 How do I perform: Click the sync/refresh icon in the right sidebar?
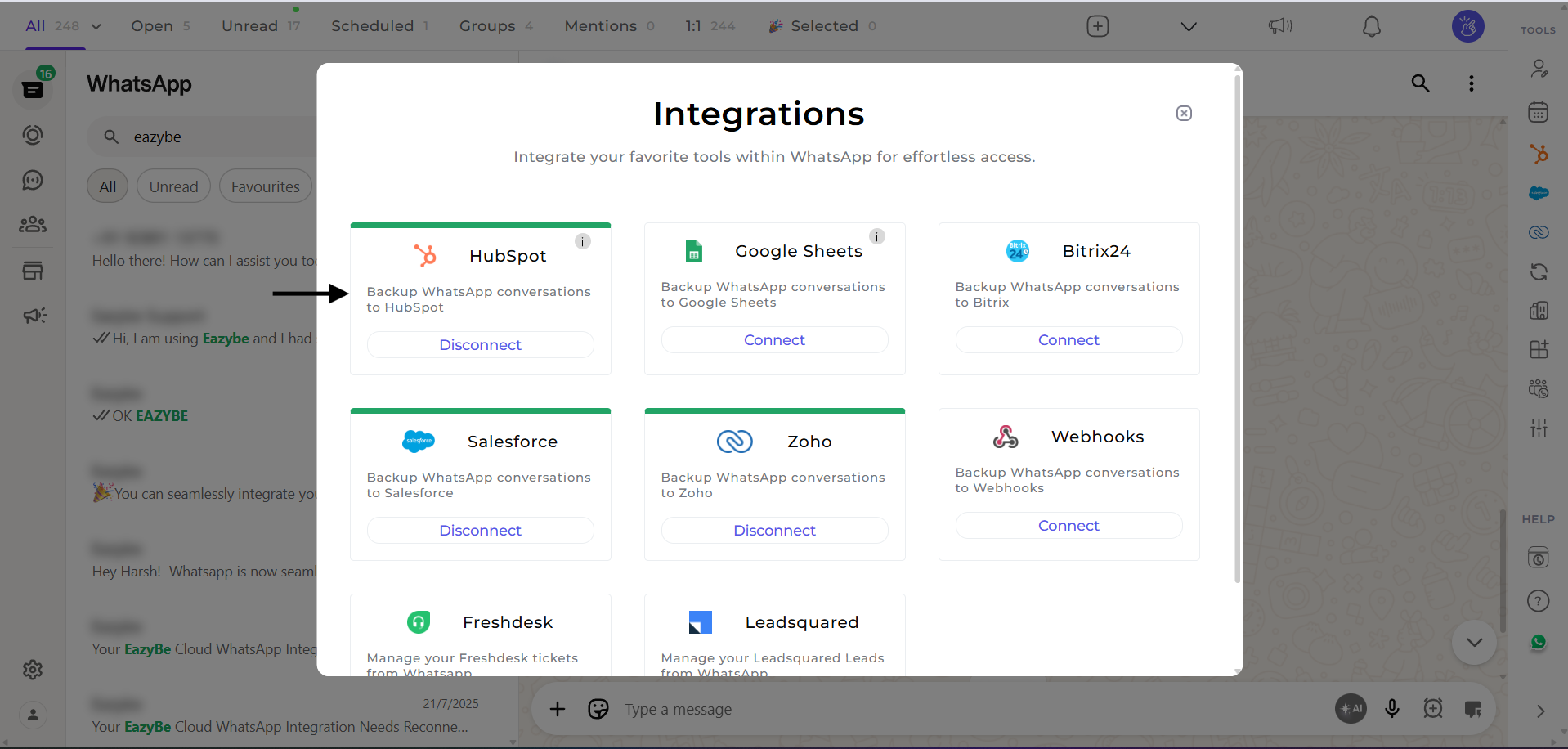click(1539, 271)
